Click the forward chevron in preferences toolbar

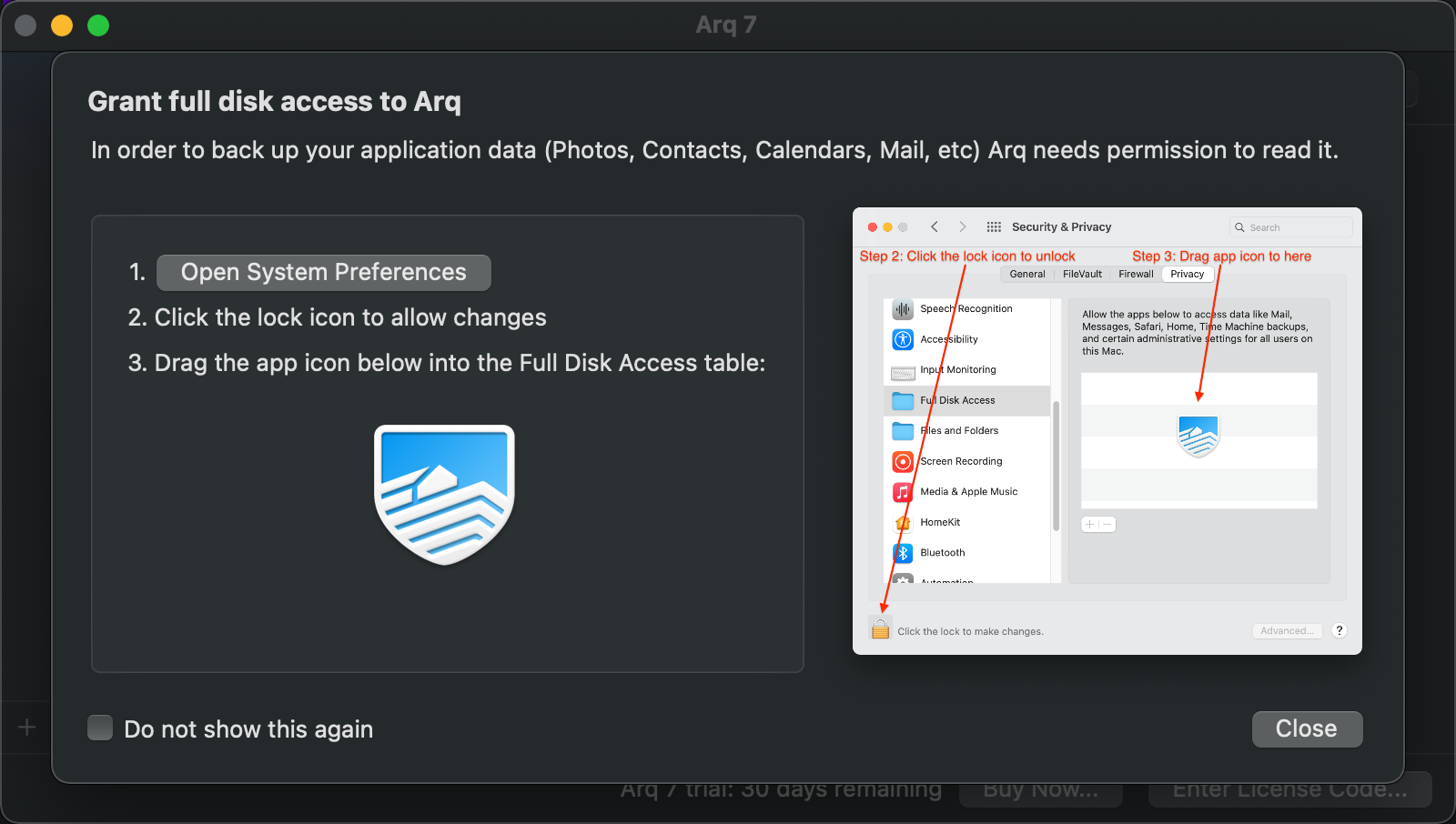coord(962,227)
